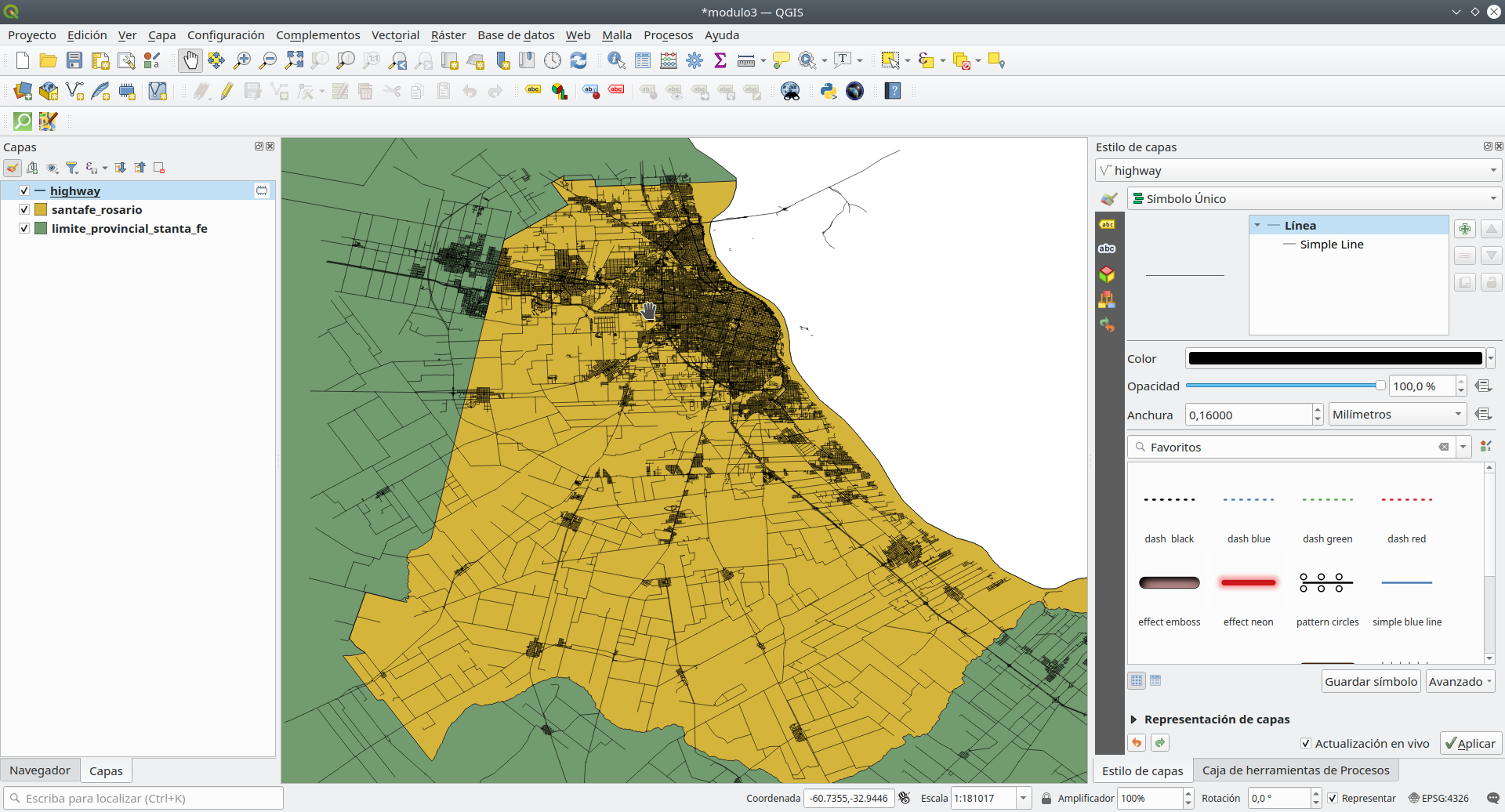
Task: Save project using the floppy disk icon
Action: (74, 60)
